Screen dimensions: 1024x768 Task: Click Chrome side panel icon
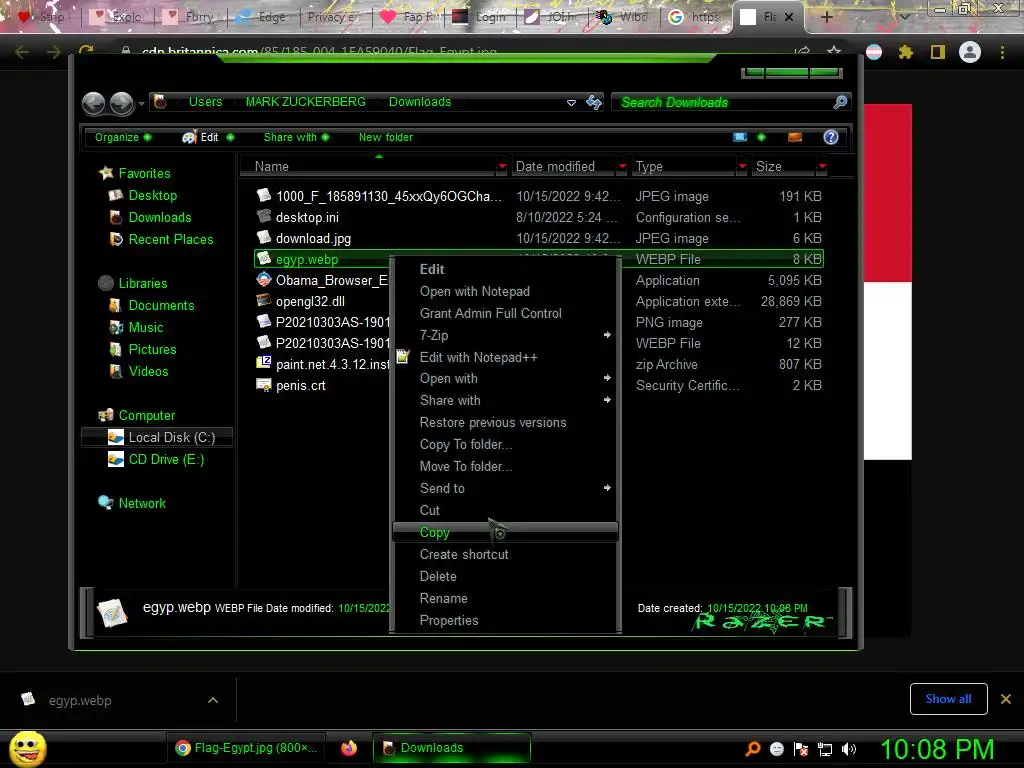[x=938, y=52]
